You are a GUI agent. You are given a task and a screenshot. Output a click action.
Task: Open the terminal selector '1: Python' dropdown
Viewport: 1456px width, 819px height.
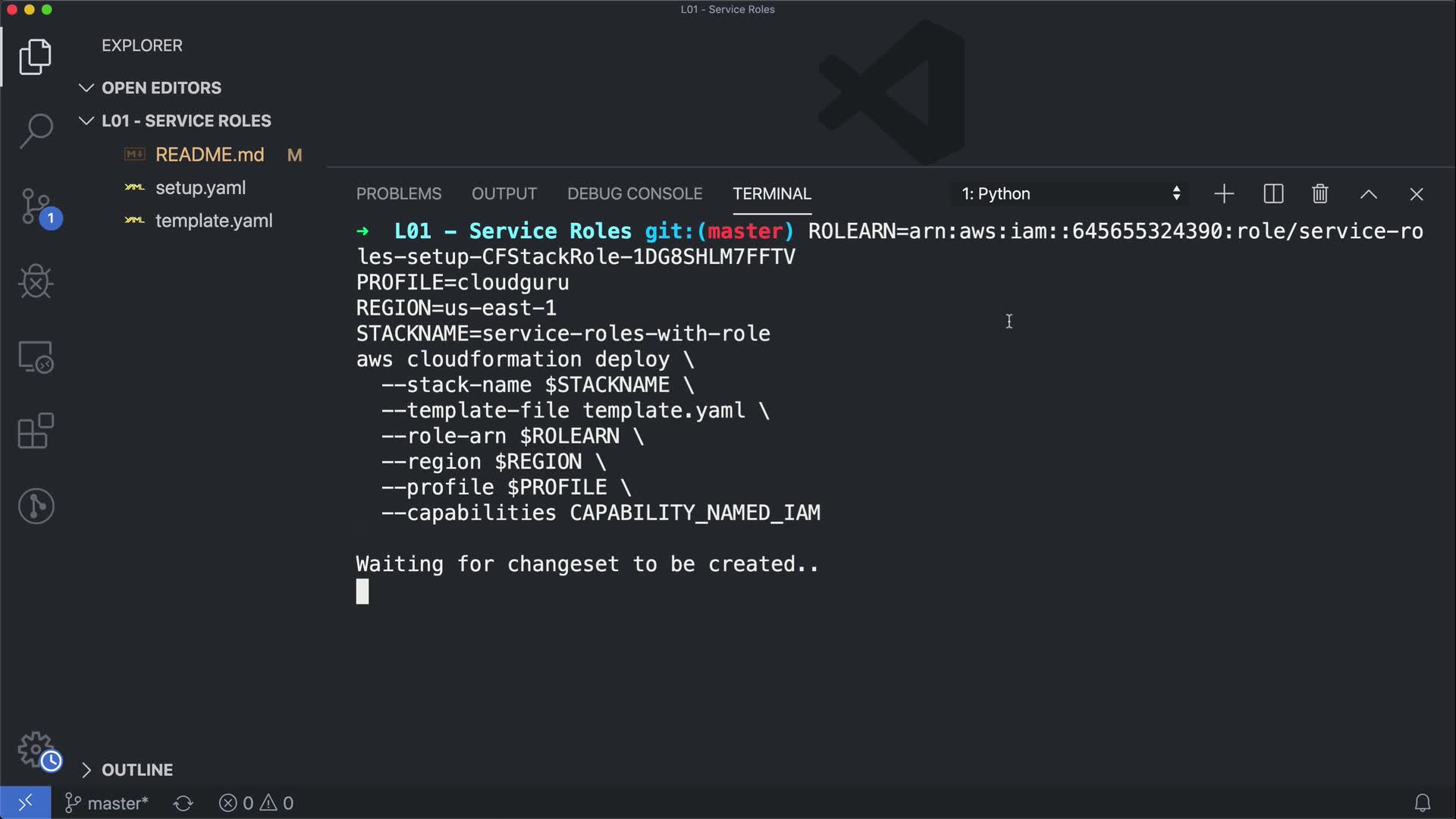tap(1069, 194)
